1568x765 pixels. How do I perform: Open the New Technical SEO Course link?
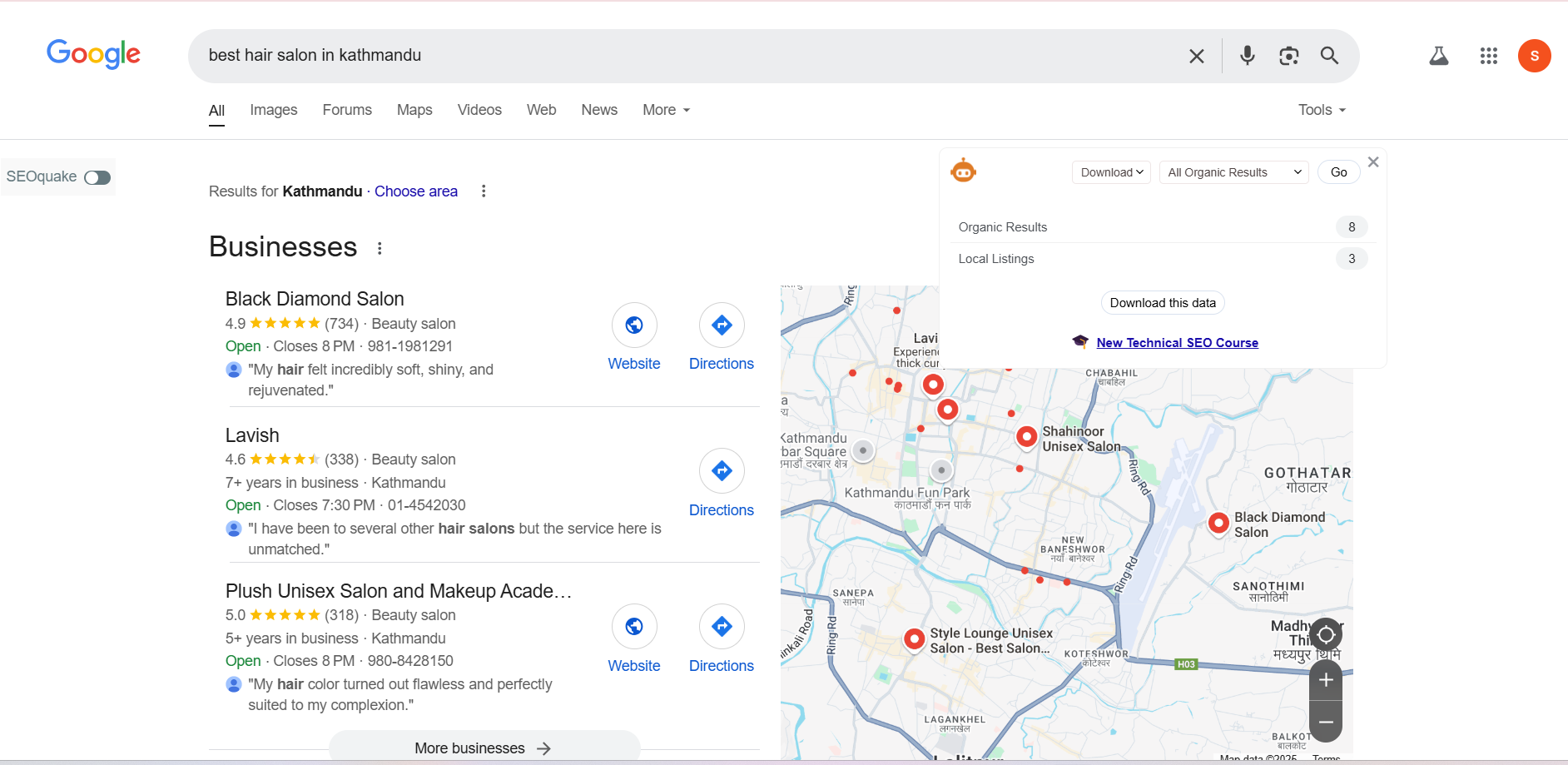pyautogui.click(x=1177, y=342)
